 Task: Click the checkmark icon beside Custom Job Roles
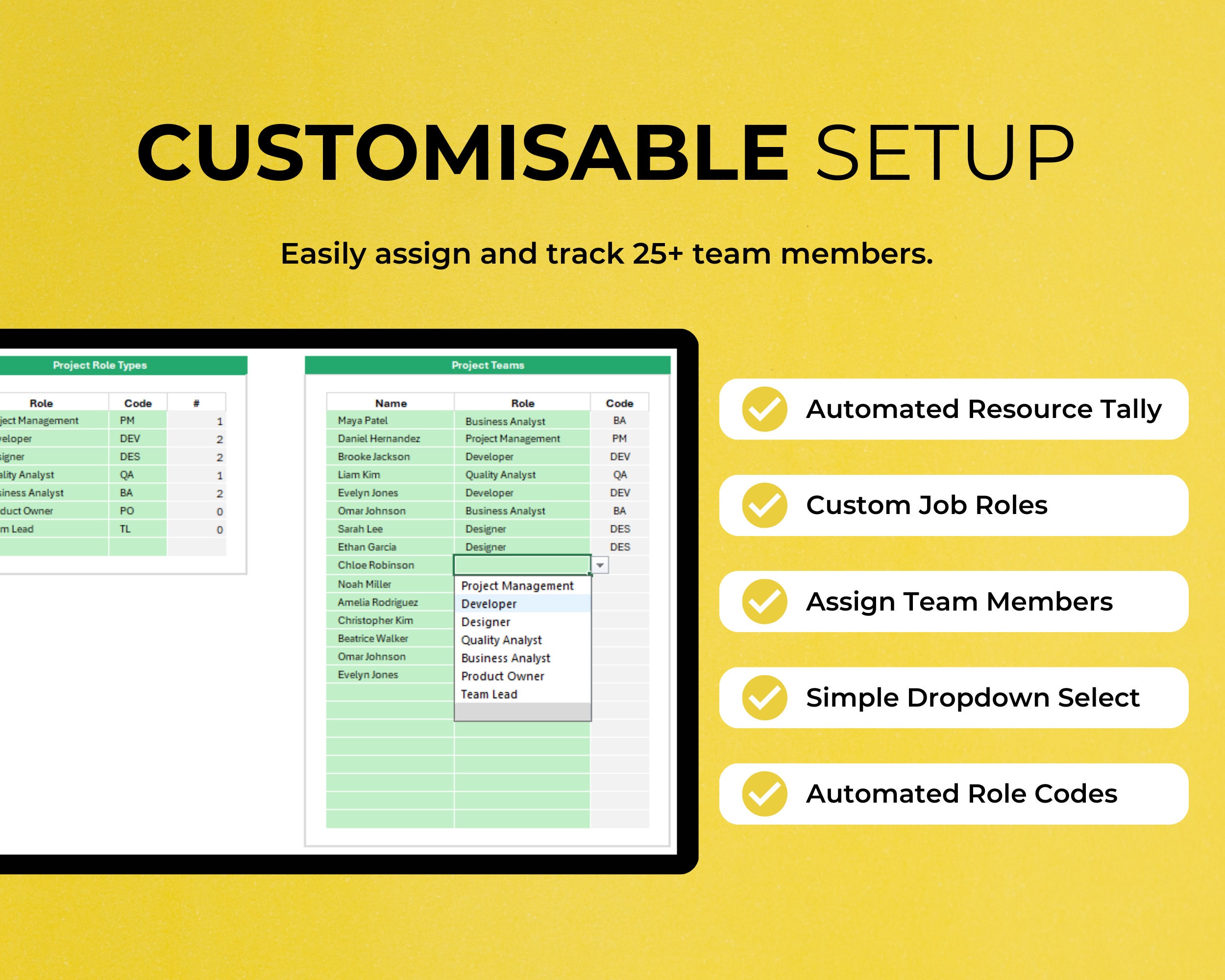[764, 505]
